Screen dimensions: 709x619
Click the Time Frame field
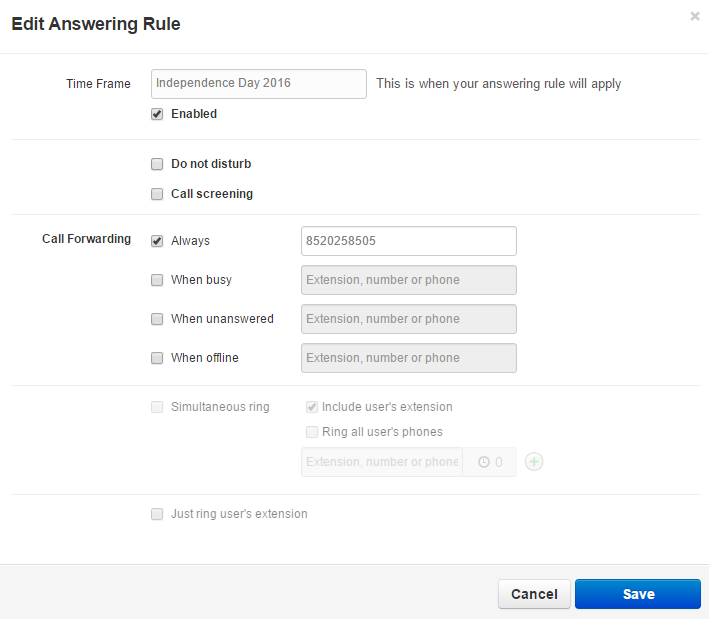click(259, 83)
